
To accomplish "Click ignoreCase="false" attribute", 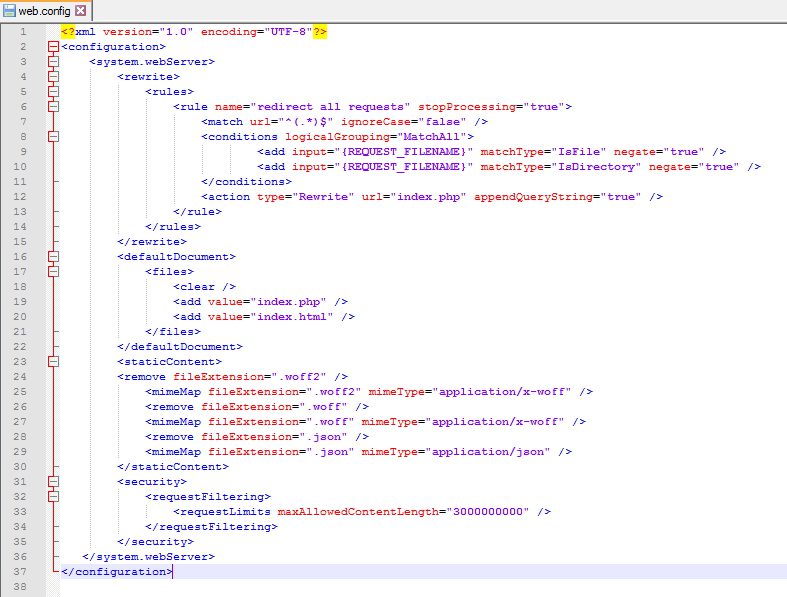I will click(x=404, y=122).
